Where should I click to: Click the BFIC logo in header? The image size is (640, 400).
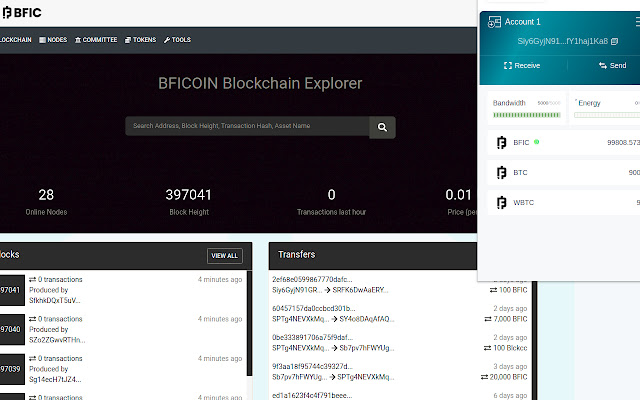21,13
